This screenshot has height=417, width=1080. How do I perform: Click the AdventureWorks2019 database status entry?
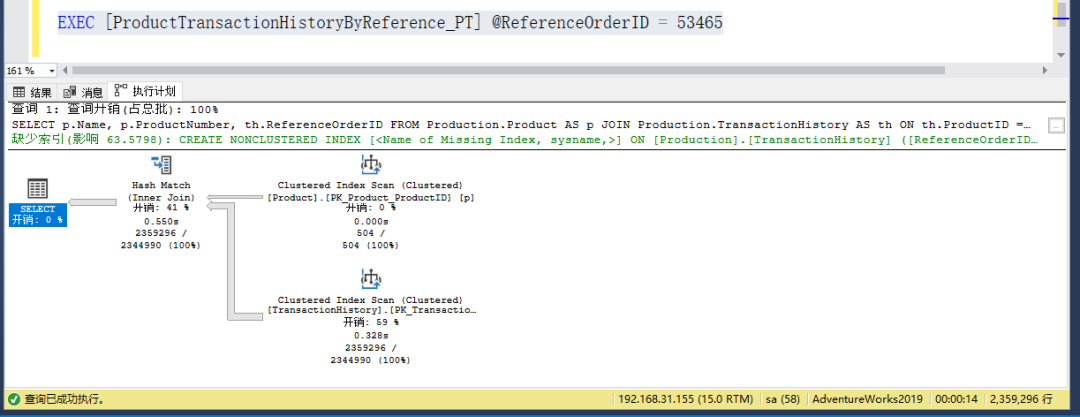tap(868, 399)
